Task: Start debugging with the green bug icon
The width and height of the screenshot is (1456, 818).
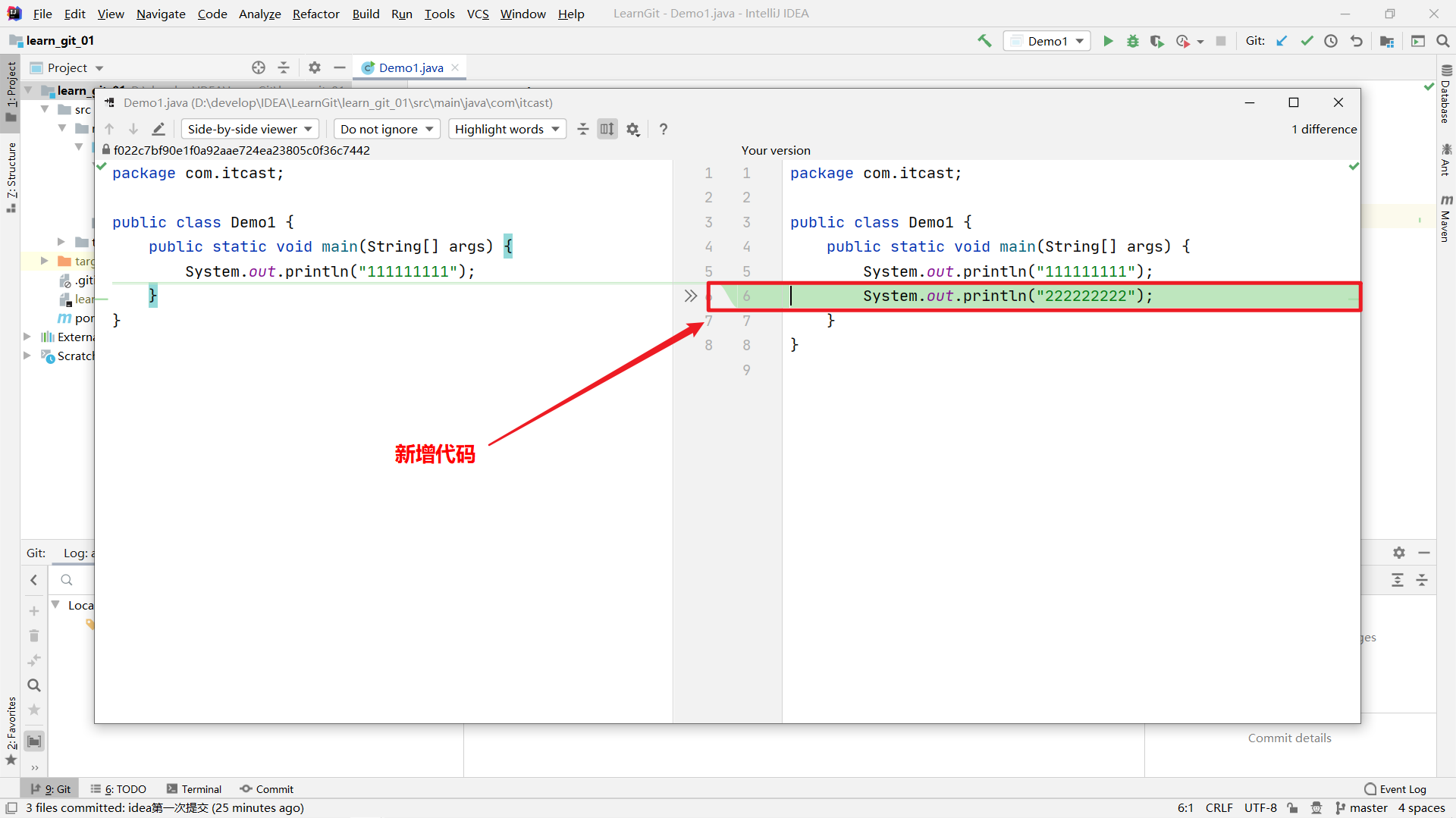Action: pos(1132,41)
